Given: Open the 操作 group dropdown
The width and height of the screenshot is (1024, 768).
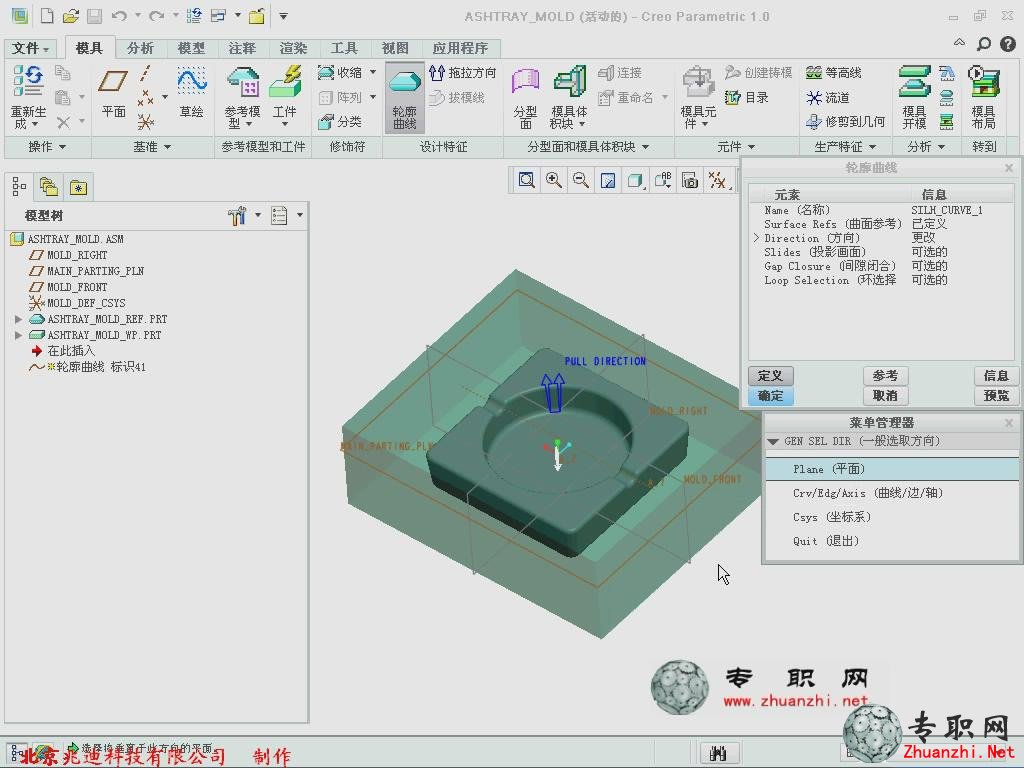Looking at the screenshot, I should coord(47,147).
